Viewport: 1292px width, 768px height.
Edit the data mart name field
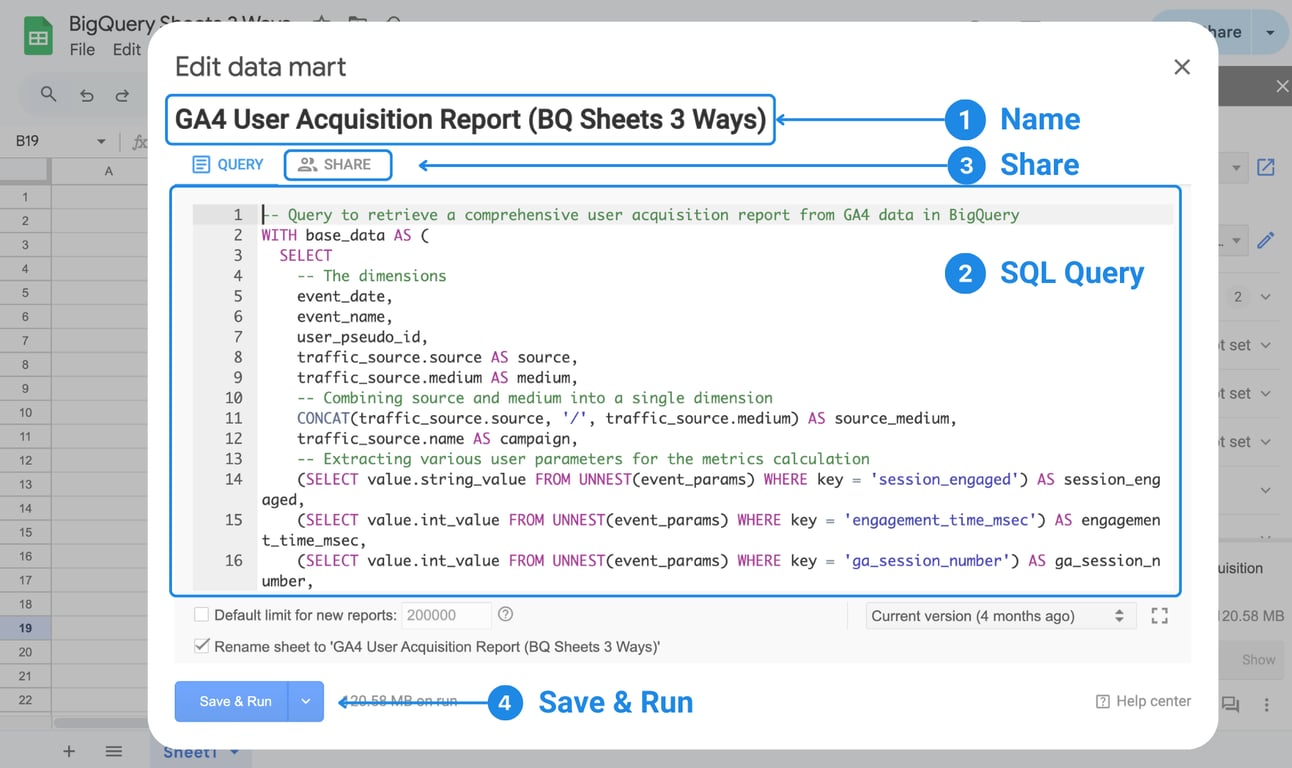click(x=470, y=120)
